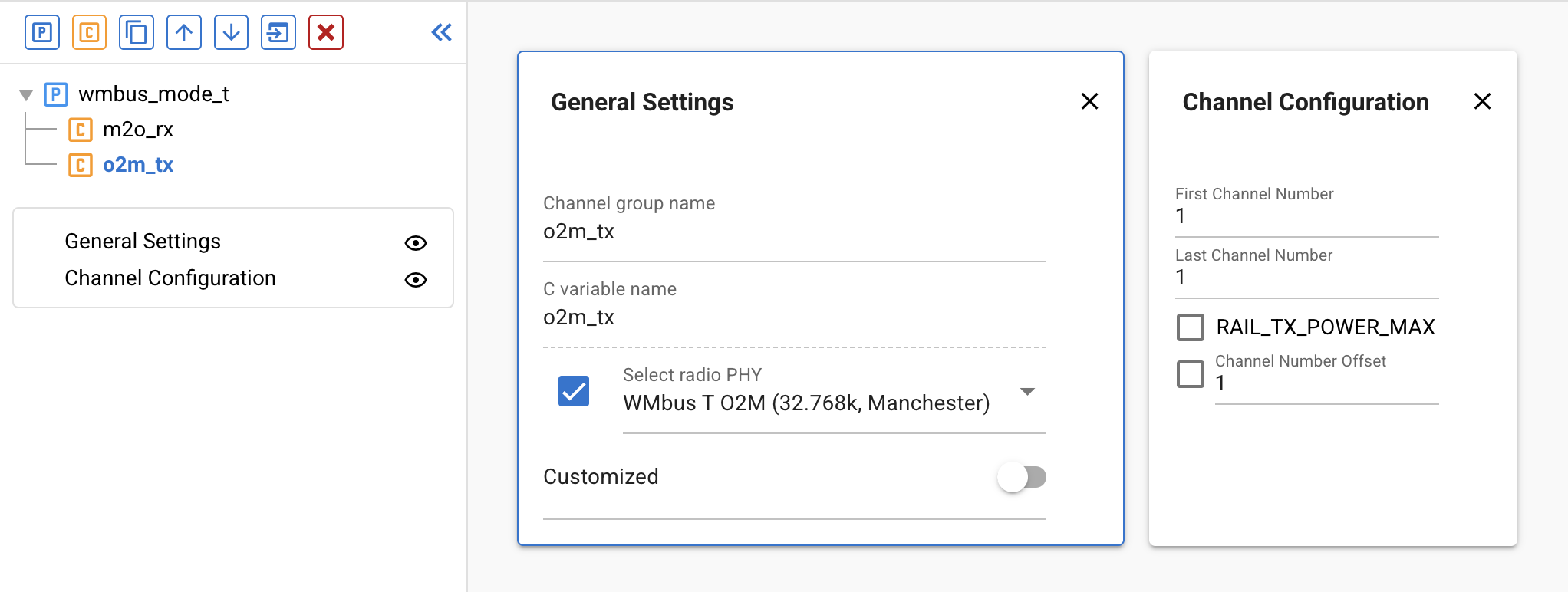Toggle the Customized switch
Image resolution: width=1568 pixels, height=592 pixels.
click(1022, 477)
